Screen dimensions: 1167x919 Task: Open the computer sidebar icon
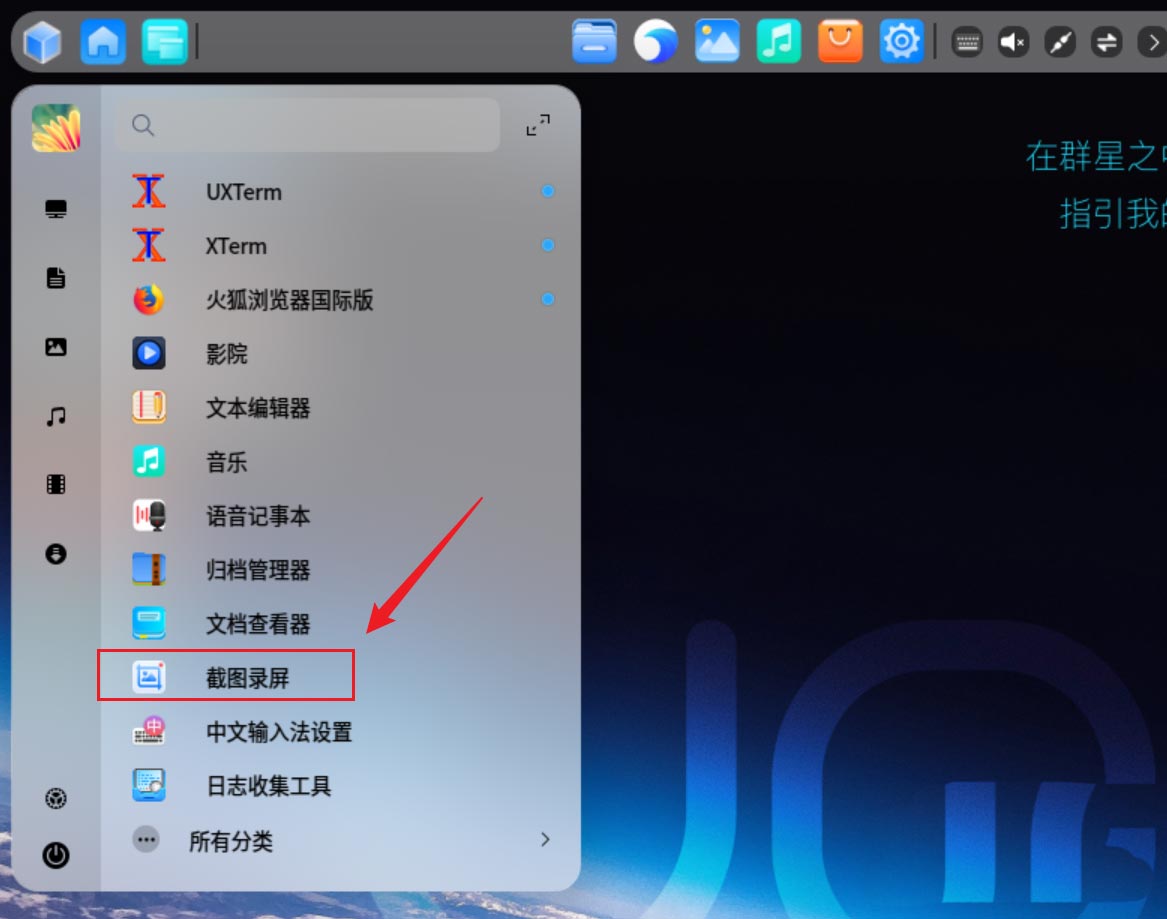point(56,209)
